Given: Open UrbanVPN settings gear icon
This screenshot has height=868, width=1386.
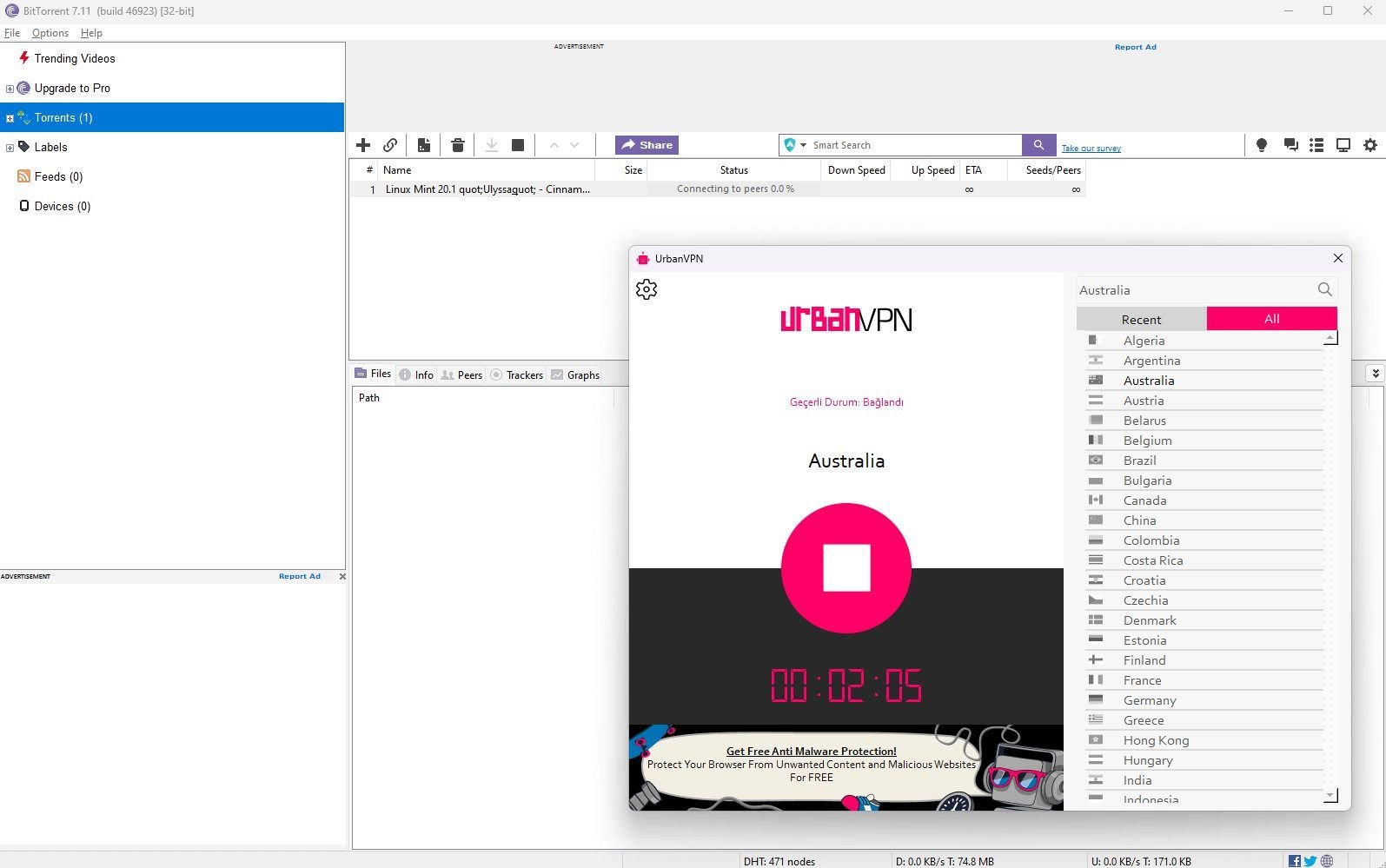Looking at the screenshot, I should pyautogui.click(x=647, y=289).
